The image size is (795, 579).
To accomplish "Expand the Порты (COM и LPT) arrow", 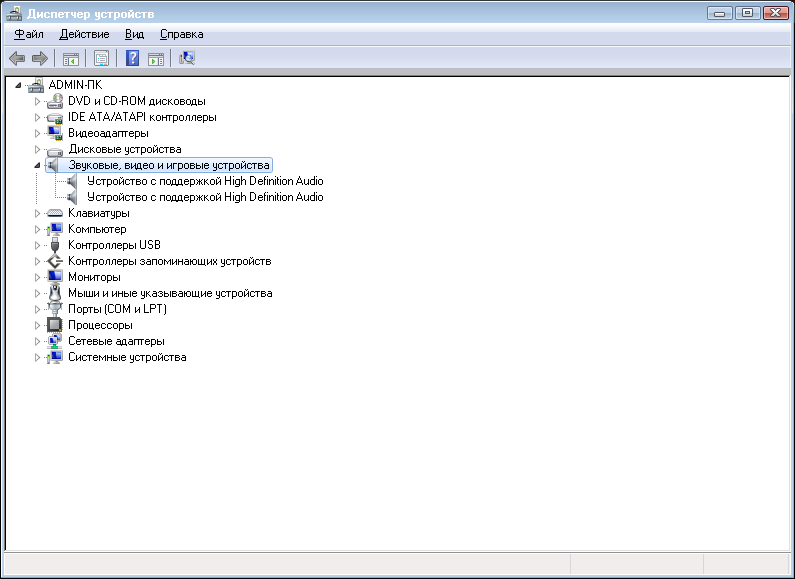I will pyautogui.click(x=37, y=309).
